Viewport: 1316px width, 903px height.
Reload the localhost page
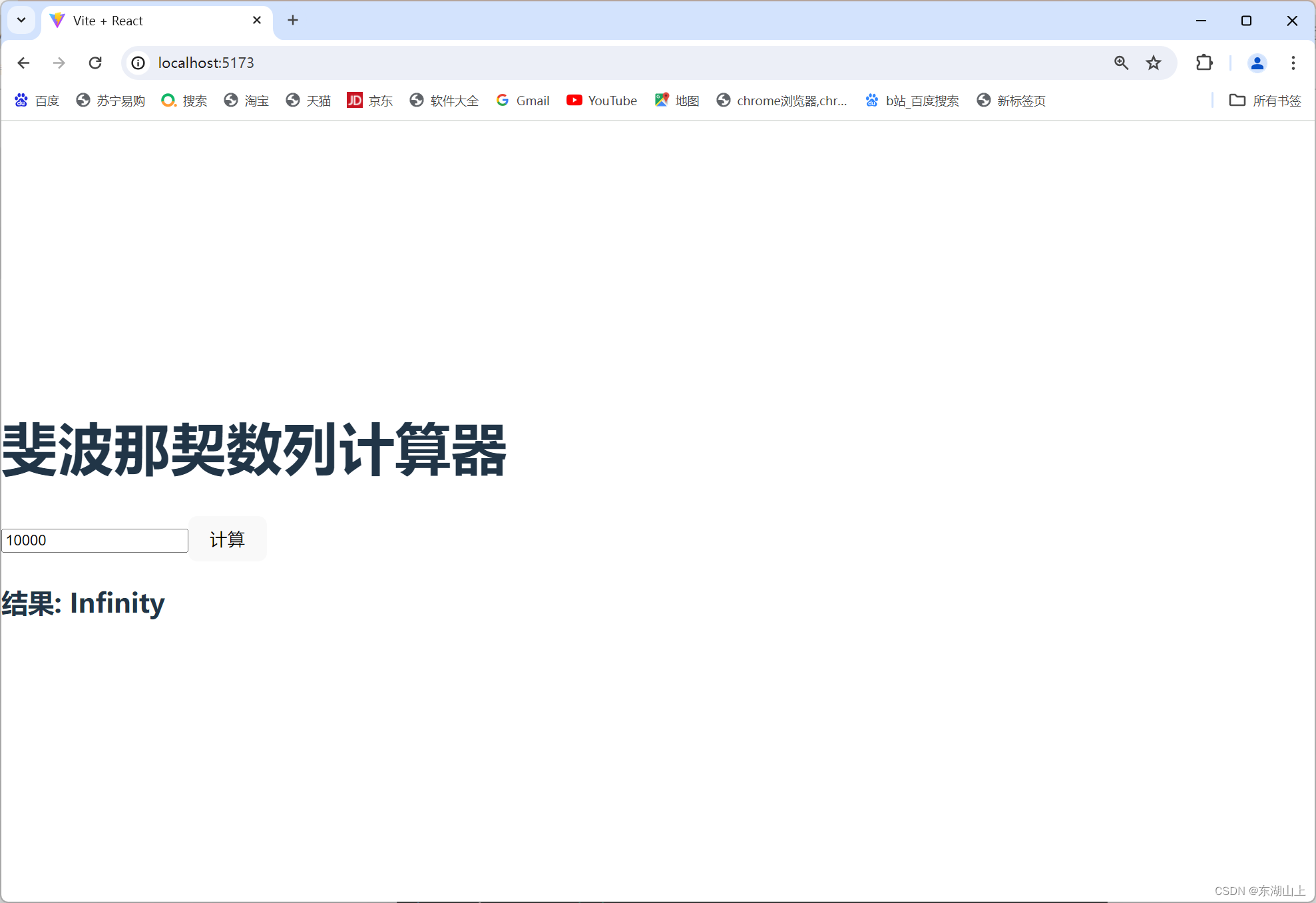[95, 63]
